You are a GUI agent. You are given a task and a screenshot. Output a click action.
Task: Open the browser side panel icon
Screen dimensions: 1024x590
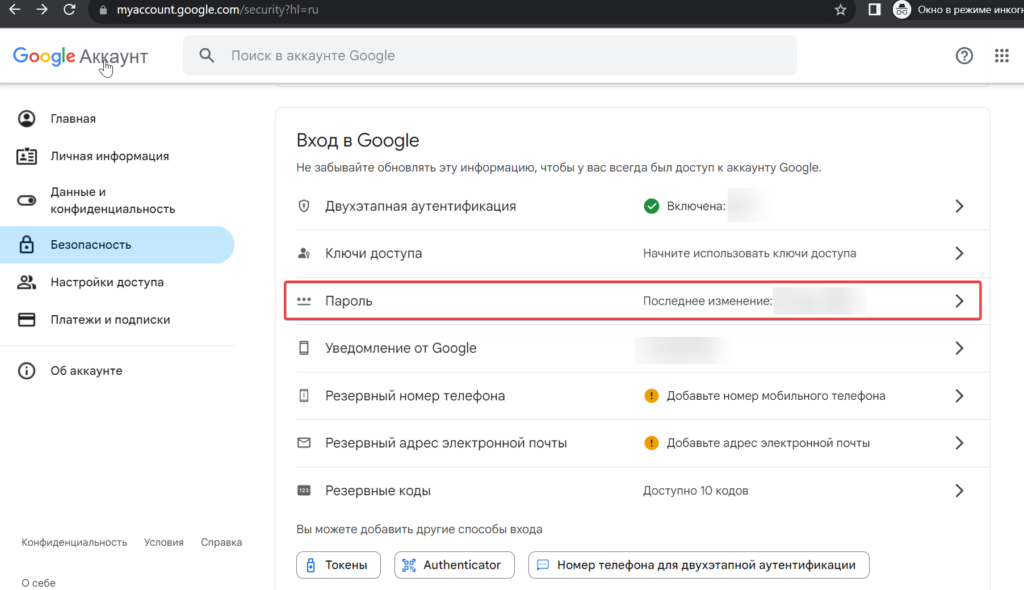tap(874, 10)
